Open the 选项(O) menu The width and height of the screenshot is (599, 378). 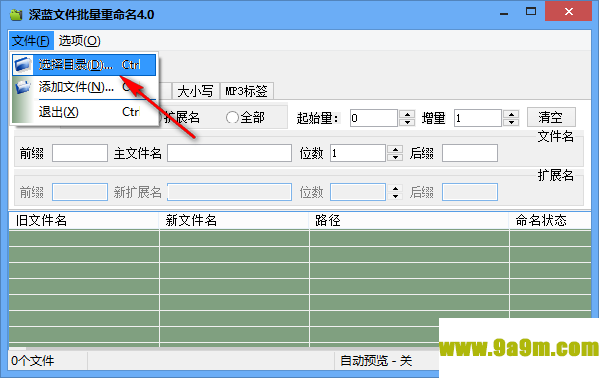tap(79, 41)
